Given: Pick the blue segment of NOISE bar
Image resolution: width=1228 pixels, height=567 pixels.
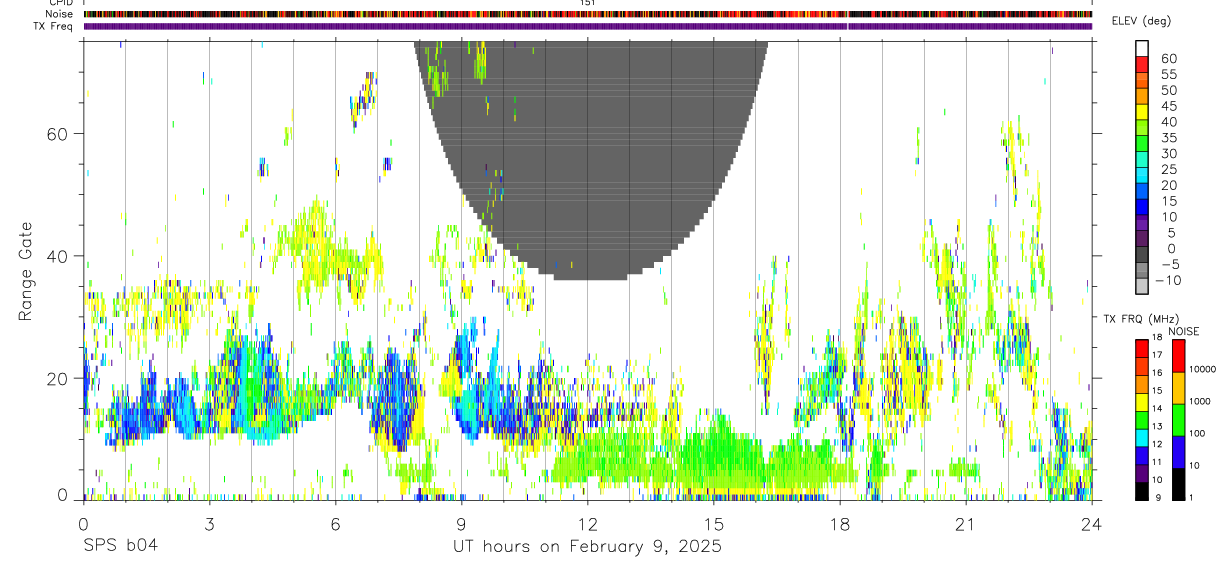Looking at the screenshot, I should pyautogui.click(x=1178, y=452).
